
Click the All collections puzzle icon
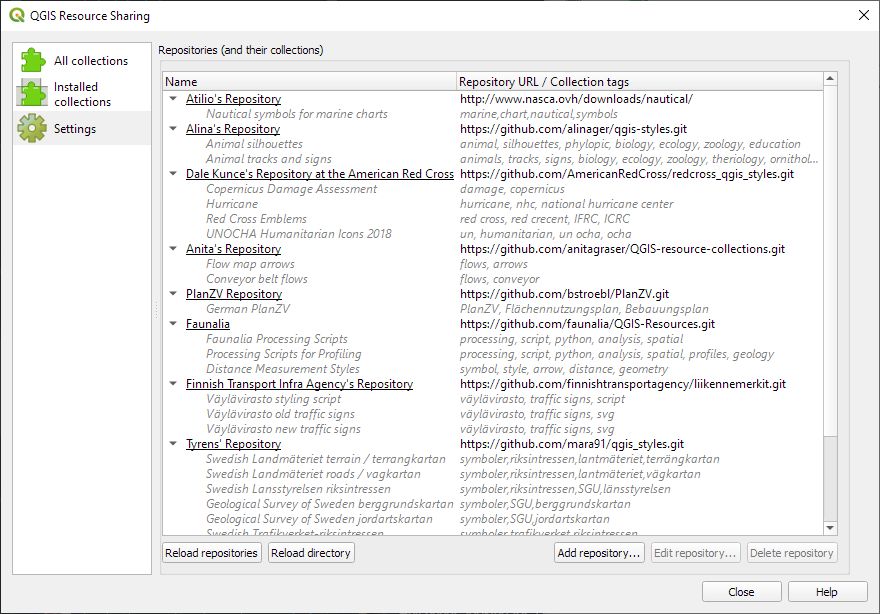point(32,61)
